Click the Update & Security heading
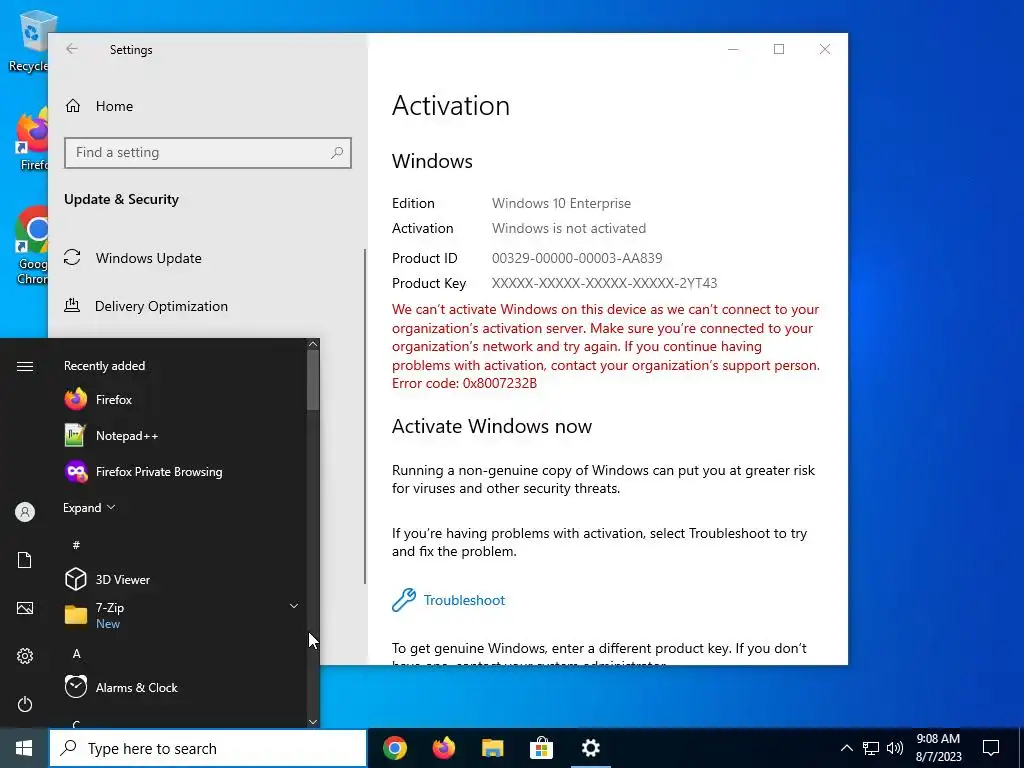1024x768 pixels. 121,199
